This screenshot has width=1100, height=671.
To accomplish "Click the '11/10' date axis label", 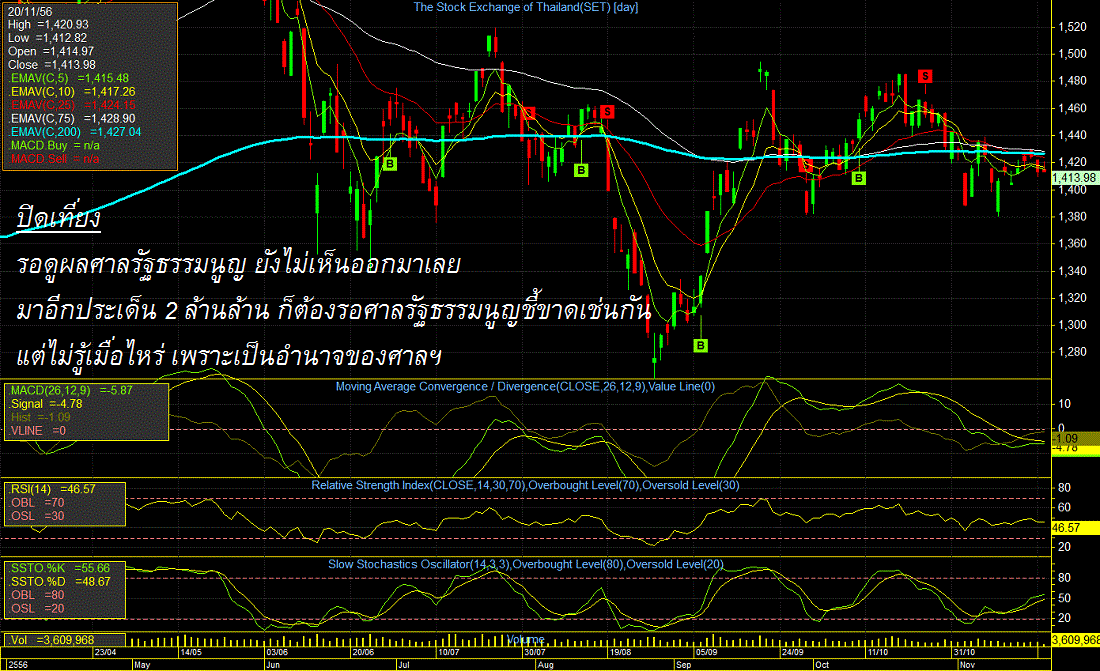I will (878, 652).
